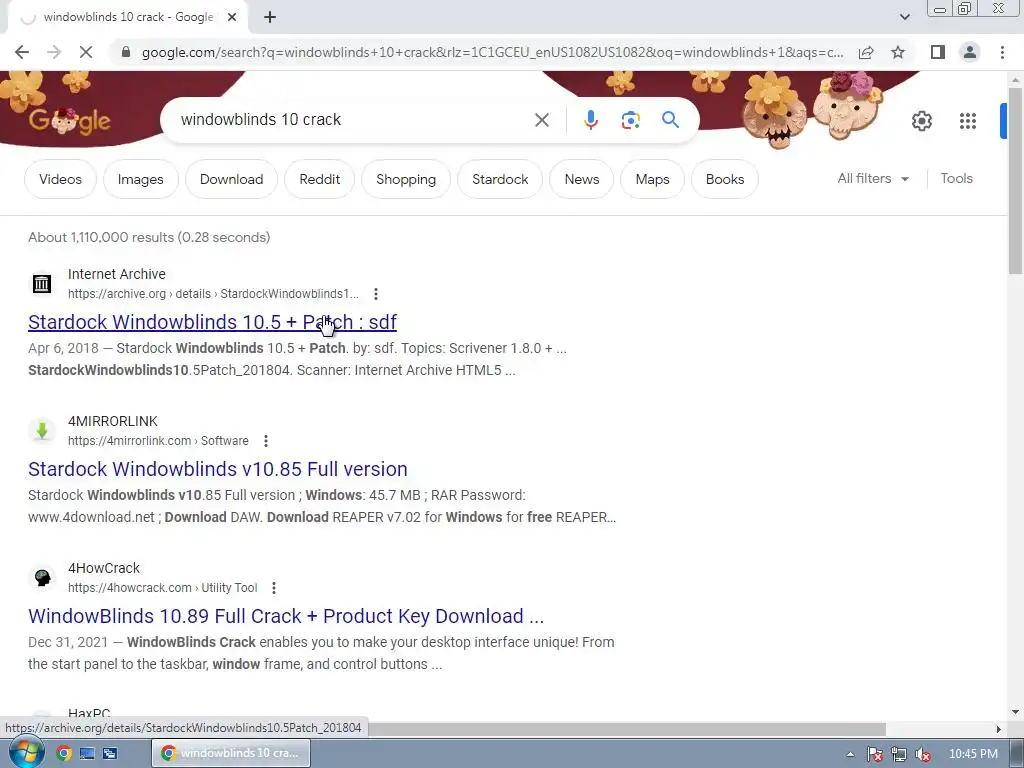Click the forward navigation arrow

(x=54, y=52)
